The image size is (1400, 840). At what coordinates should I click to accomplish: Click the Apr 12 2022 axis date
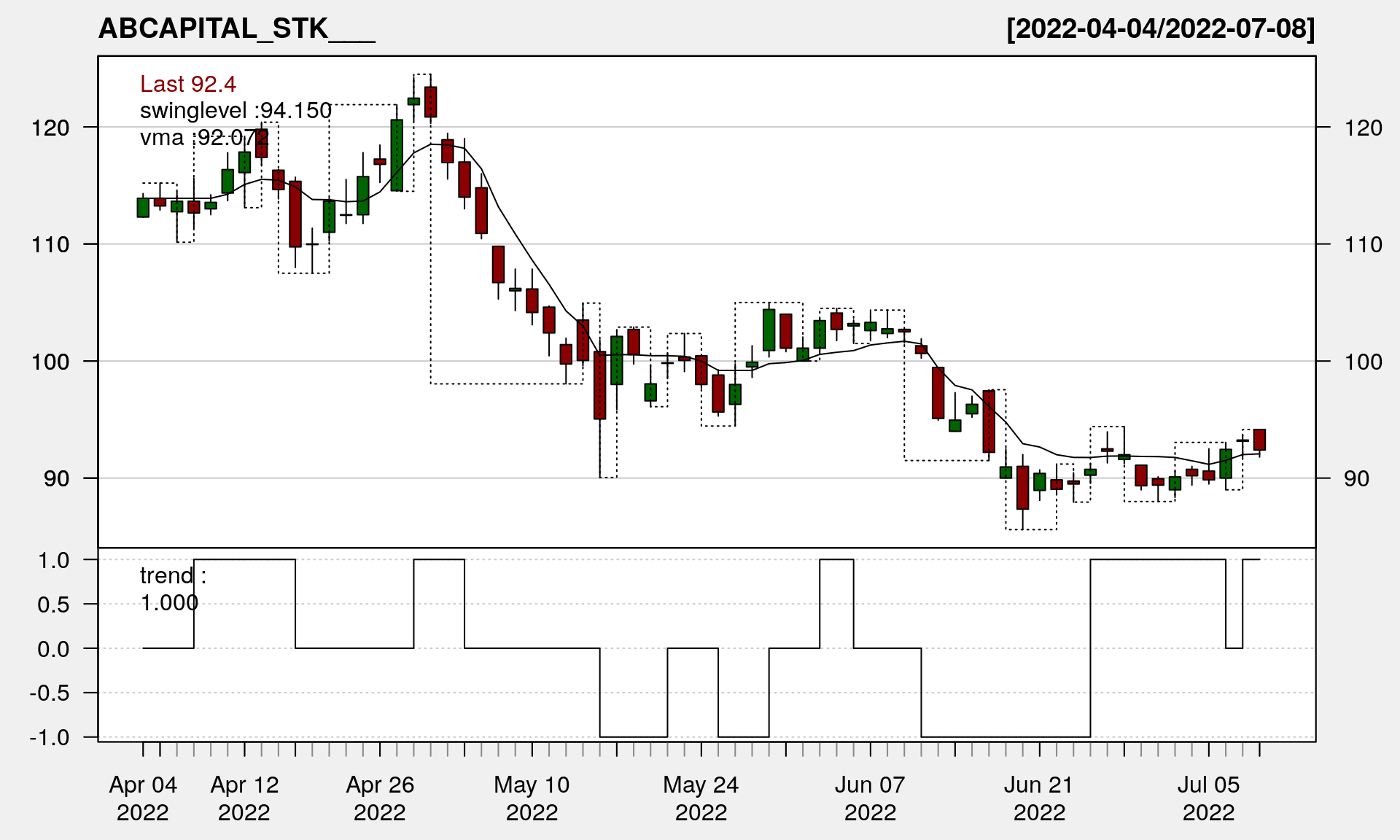tap(244, 798)
